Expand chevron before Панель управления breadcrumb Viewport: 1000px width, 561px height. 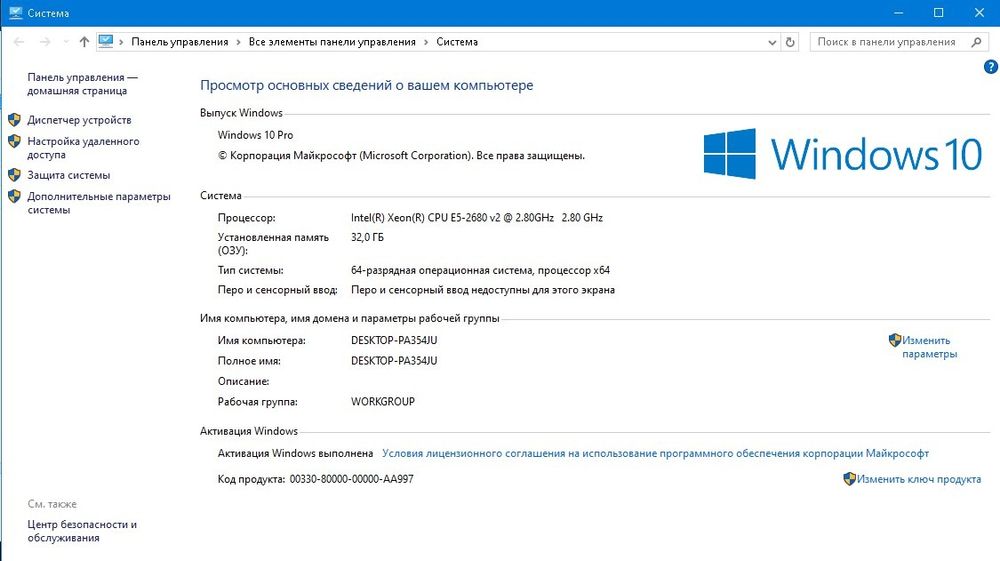[x=121, y=42]
